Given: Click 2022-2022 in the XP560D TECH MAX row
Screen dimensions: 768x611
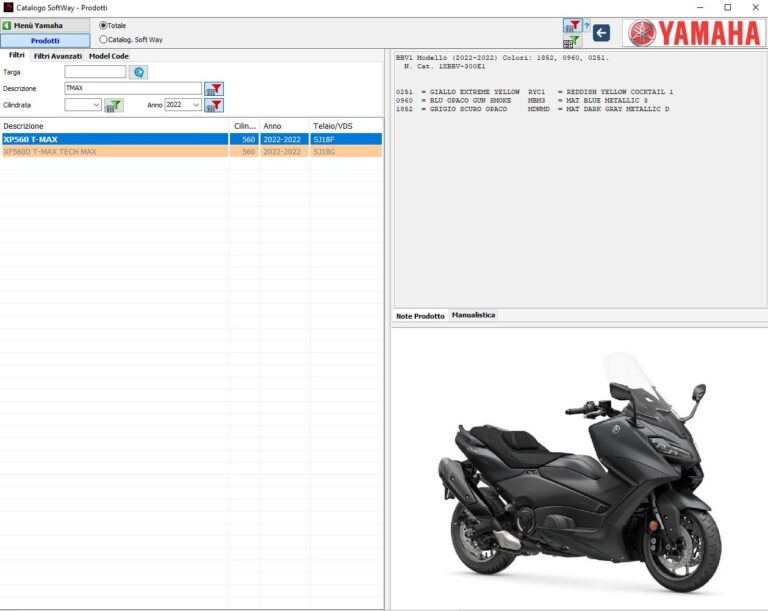Looking at the screenshot, I should [282, 152].
